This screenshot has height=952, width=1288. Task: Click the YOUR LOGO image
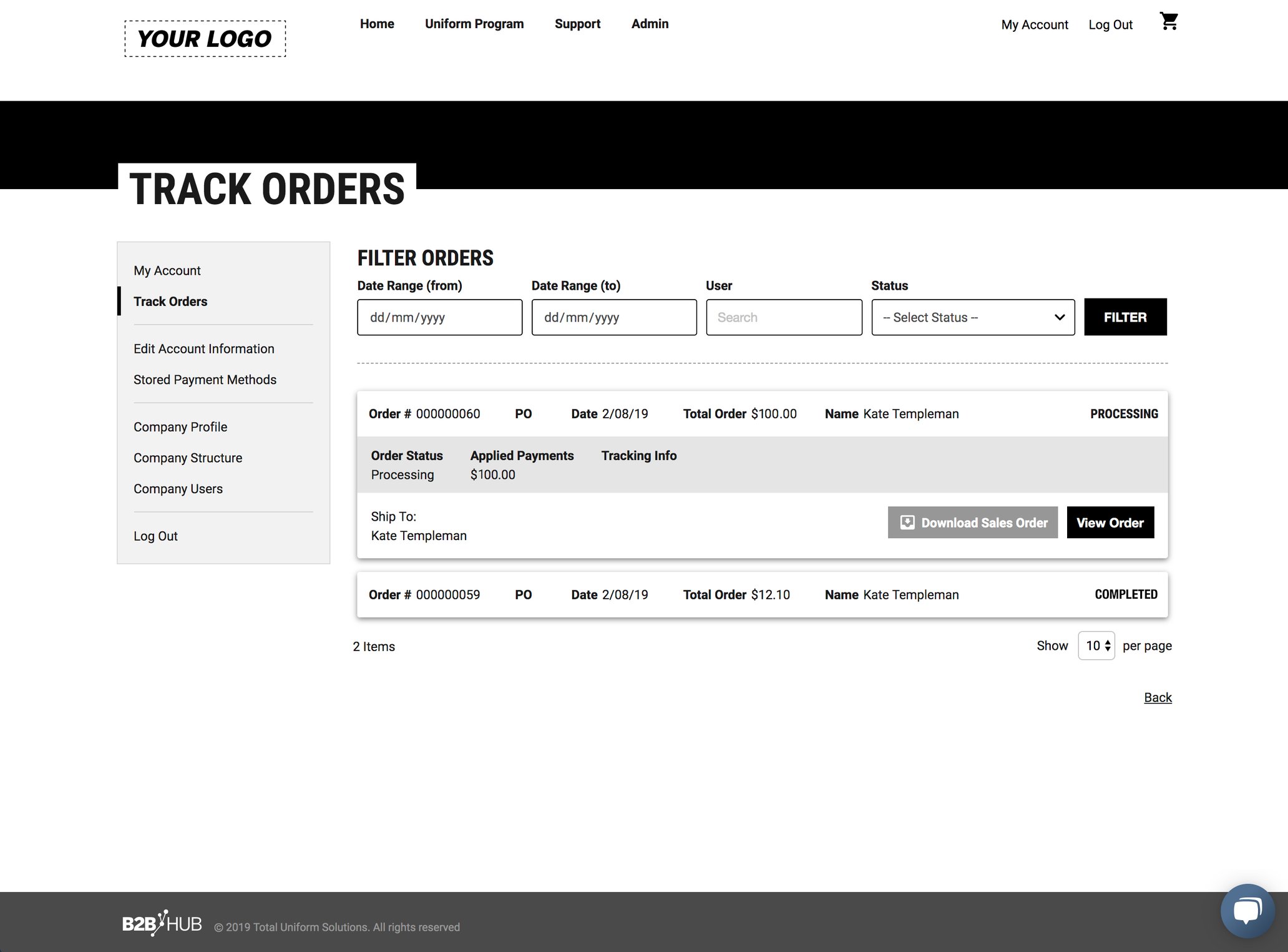(205, 39)
